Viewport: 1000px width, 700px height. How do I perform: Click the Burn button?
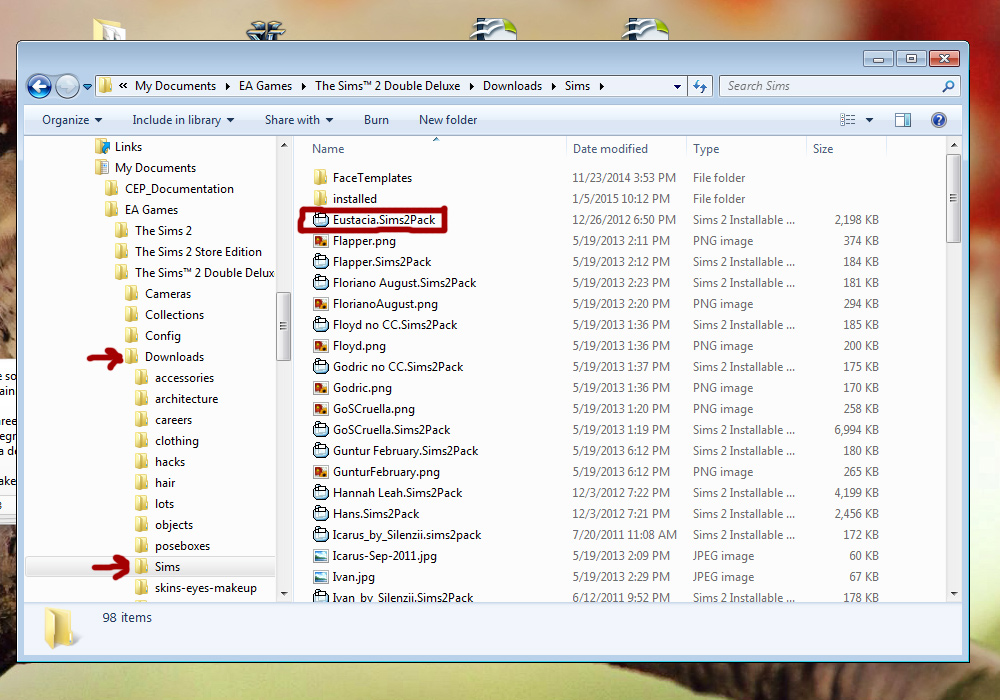pyautogui.click(x=376, y=120)
